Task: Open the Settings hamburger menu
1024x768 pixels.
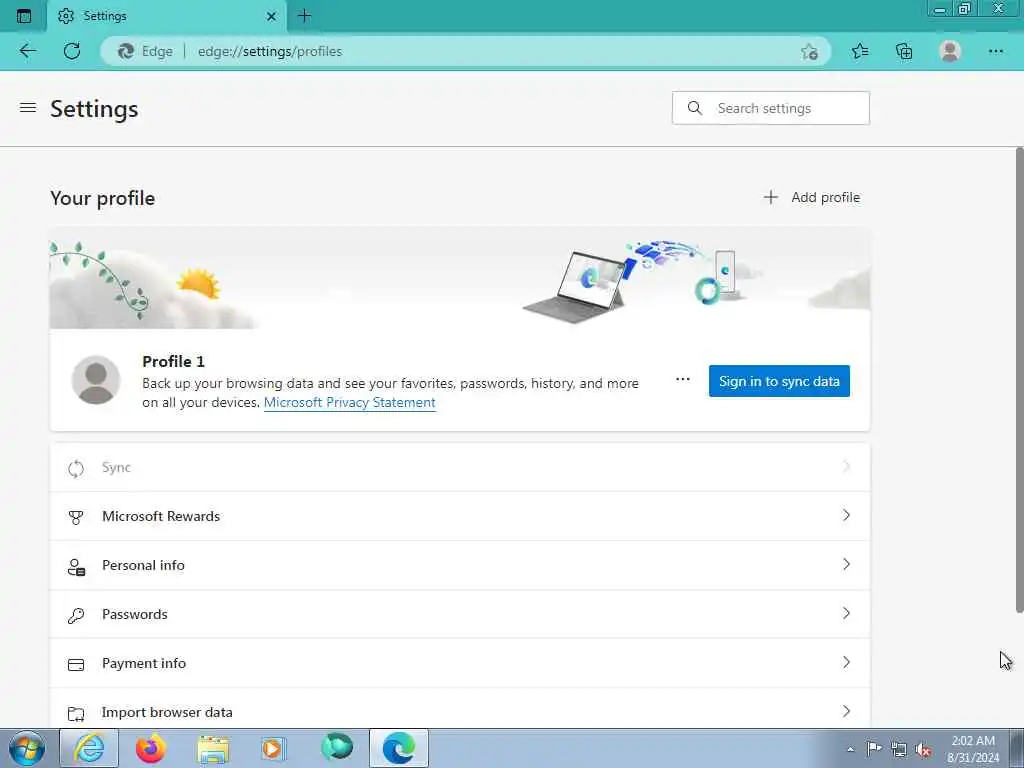Action: click(x=28, y=108)
